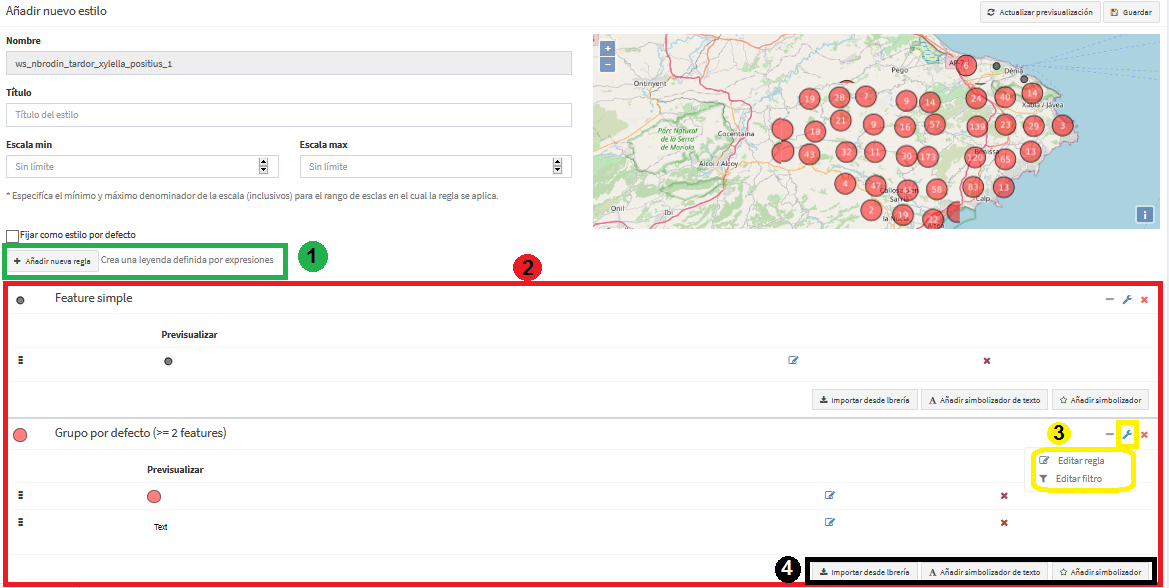Remove the Text symbolizer row
1169x588 pixels.
point(1003,523)
